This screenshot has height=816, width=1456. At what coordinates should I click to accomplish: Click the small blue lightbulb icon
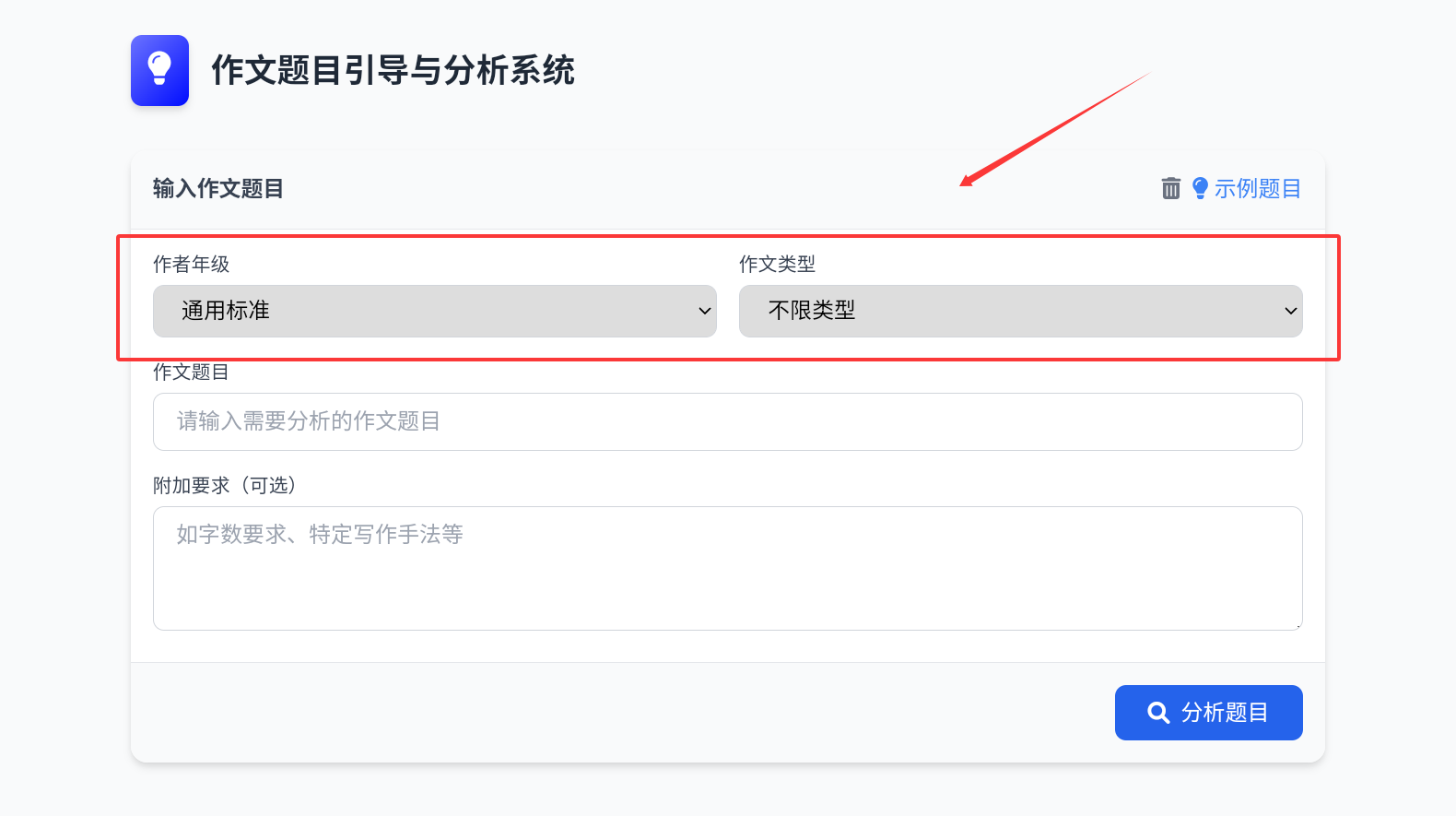click(1200, 188)
